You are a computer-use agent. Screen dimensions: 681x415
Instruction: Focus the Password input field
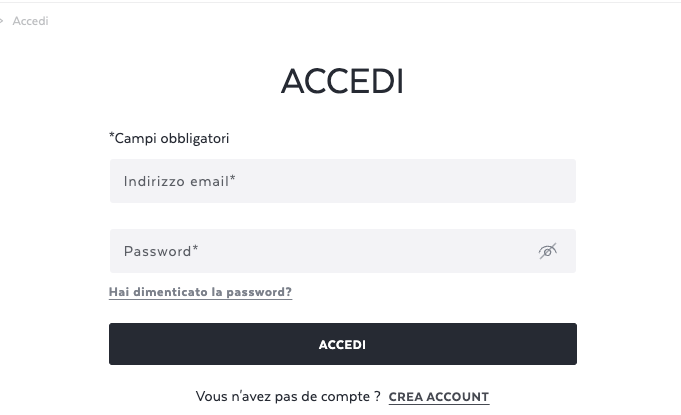tap(343, 251)
